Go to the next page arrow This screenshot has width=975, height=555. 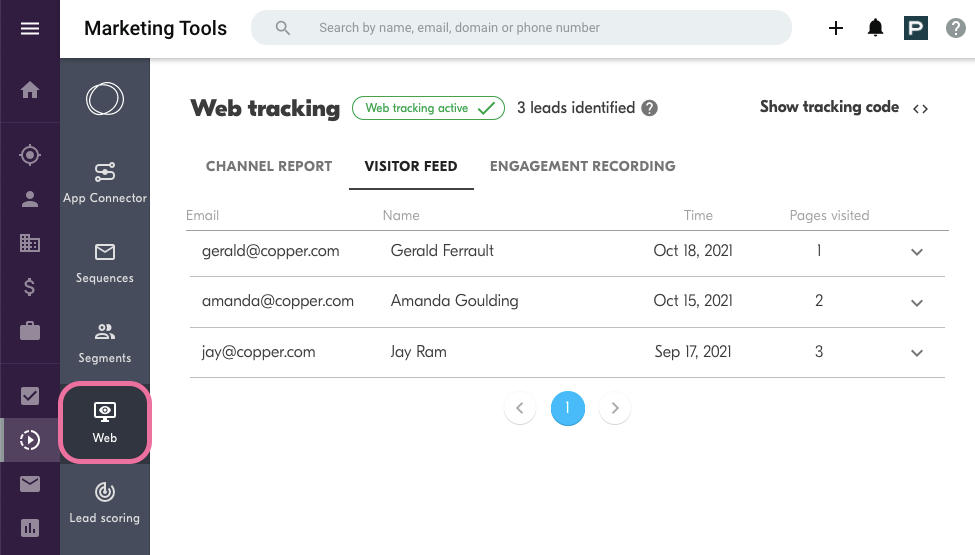coord(615,408)
